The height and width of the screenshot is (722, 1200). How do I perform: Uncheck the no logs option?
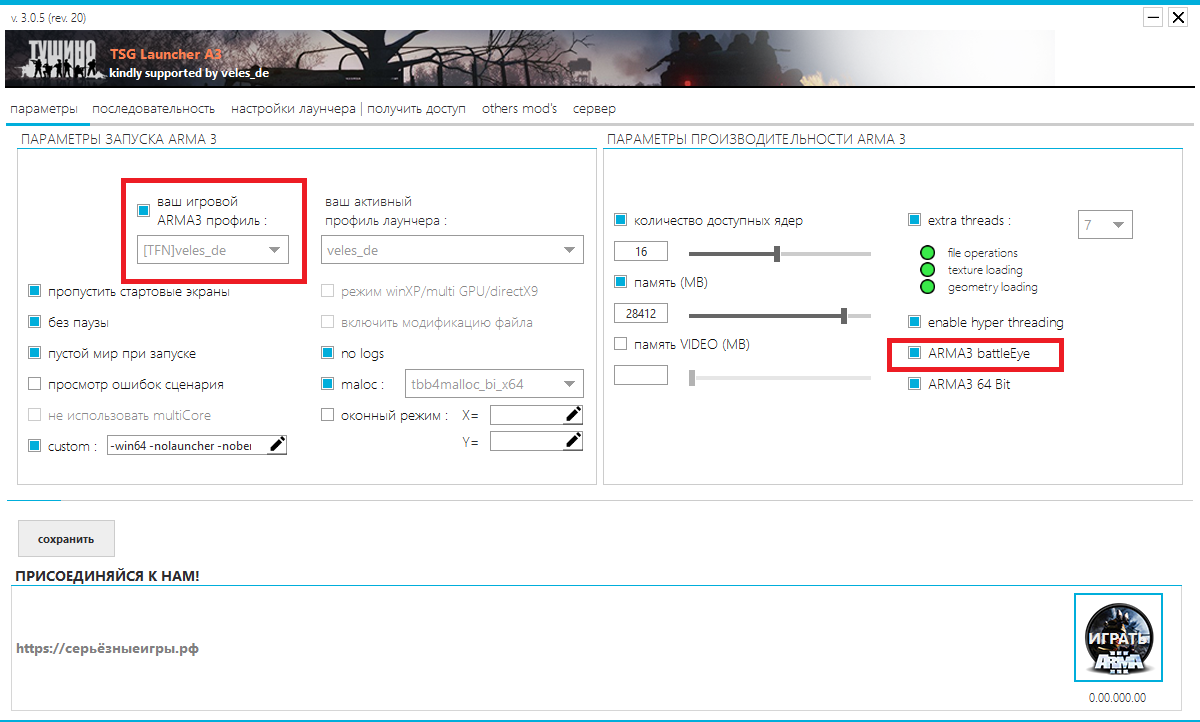(328, 353)
